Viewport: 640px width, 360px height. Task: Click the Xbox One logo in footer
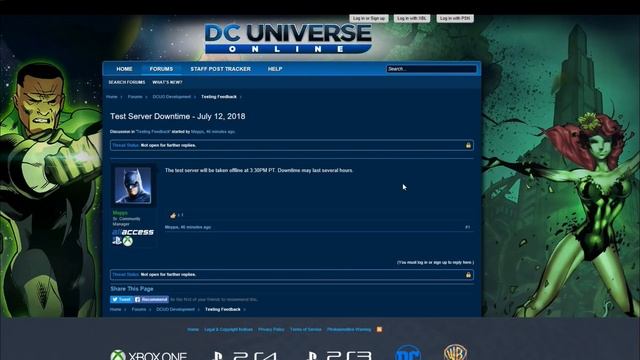(x=149, y=355)
